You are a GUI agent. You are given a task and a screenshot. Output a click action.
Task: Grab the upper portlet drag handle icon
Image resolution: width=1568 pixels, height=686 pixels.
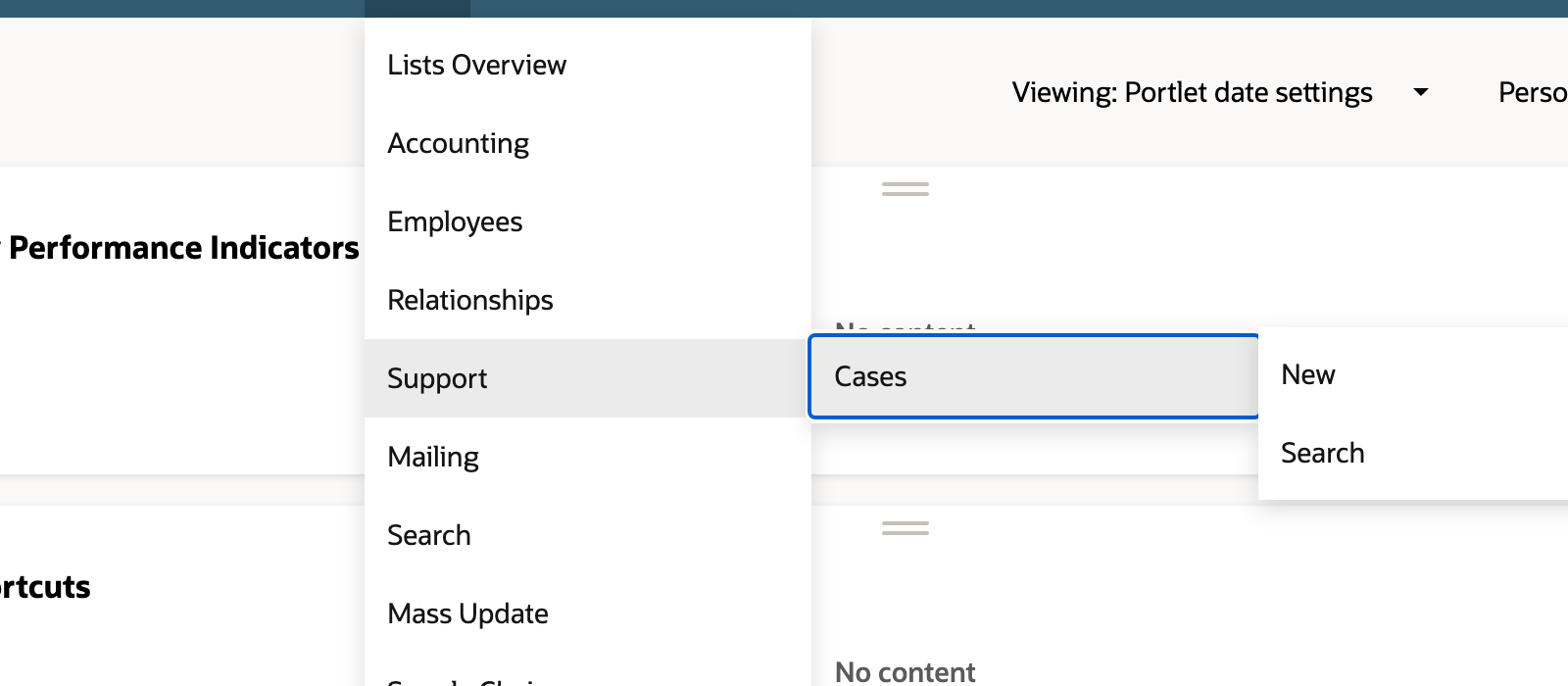[906, 189]
